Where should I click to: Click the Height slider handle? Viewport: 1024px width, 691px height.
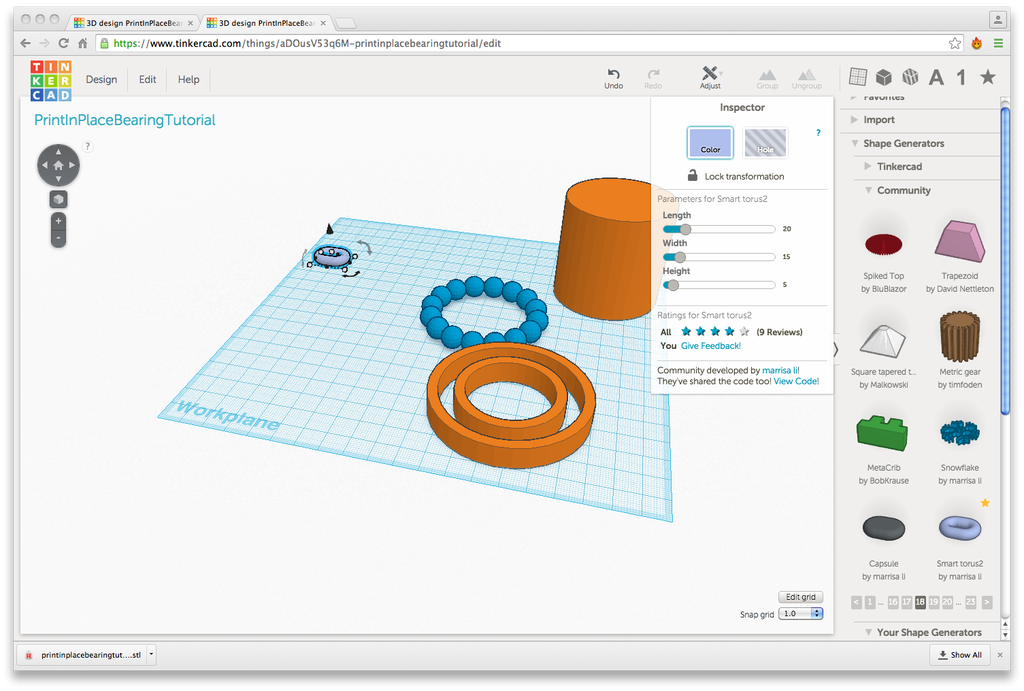tap(673, 285)
